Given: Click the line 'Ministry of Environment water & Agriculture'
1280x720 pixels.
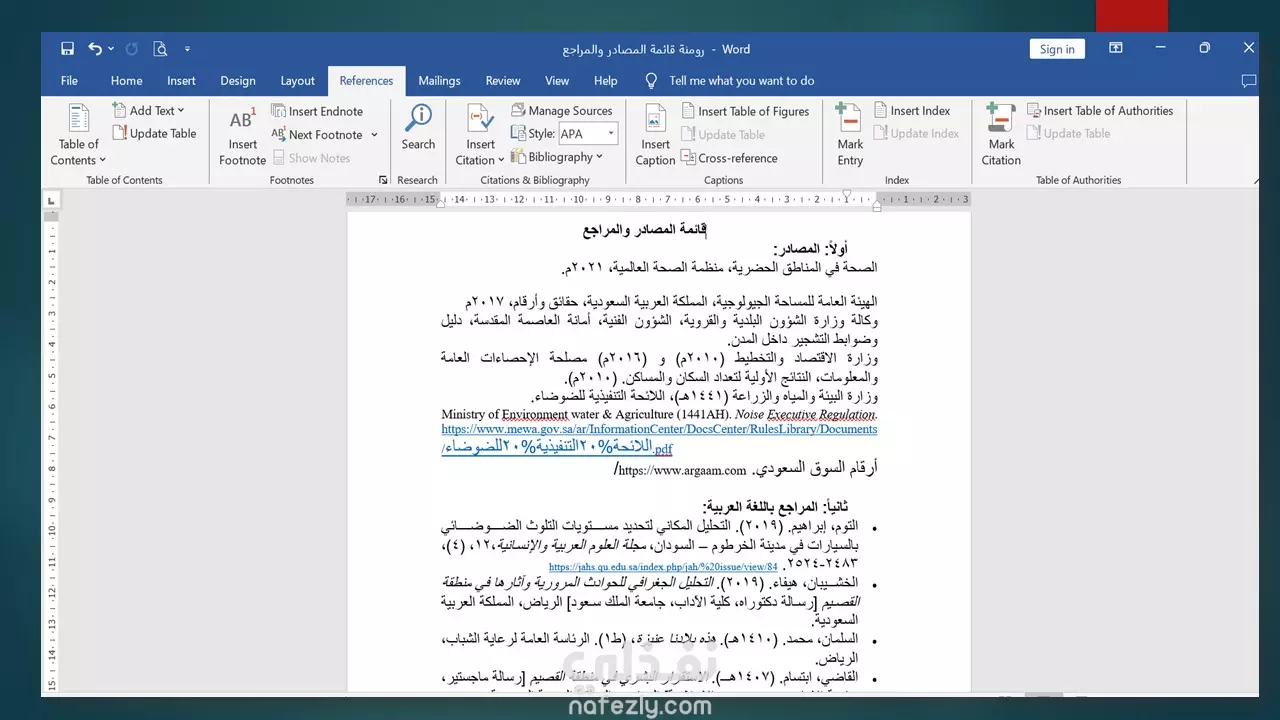Looking at the screenshot, I should click(x=659, y=414).
